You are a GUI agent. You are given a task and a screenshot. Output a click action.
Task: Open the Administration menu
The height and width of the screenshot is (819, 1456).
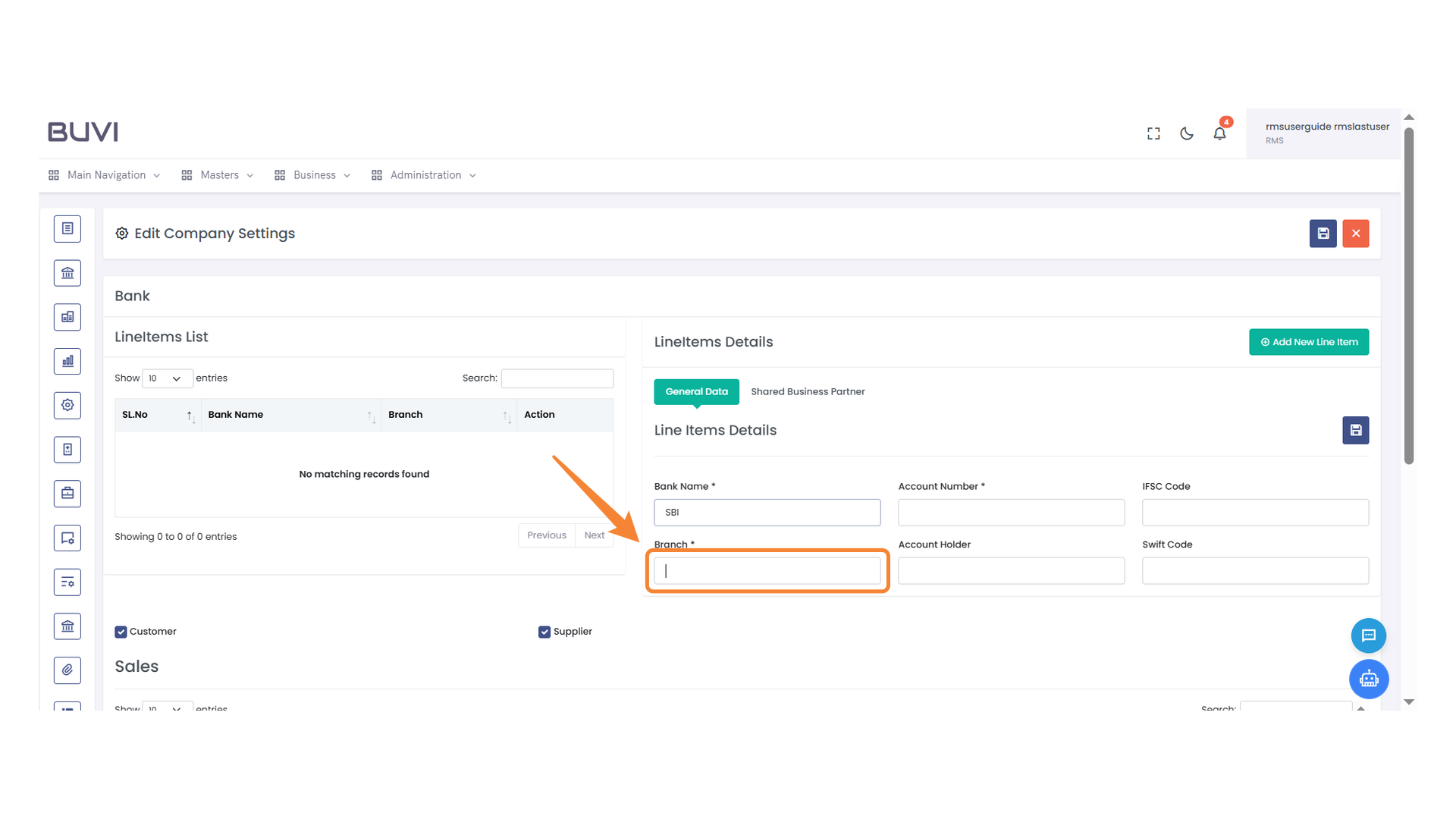coord(423,175)
